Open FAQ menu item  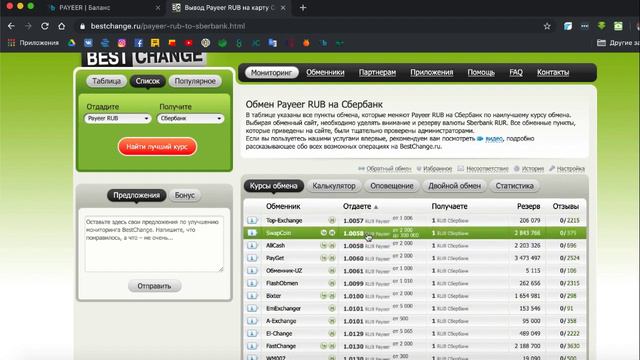click(516, 72)
